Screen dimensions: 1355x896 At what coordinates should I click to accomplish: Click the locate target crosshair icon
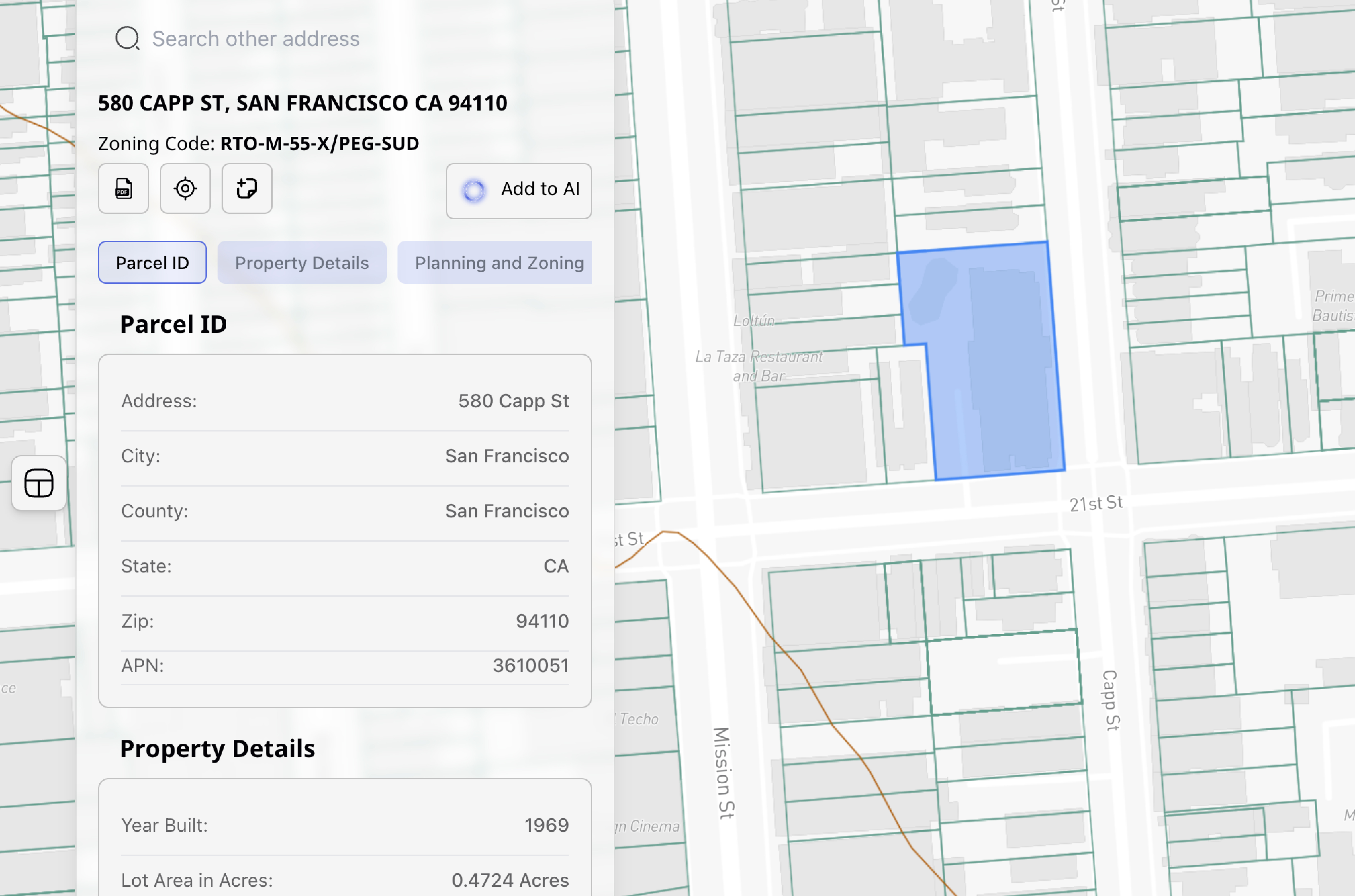(x=185, y=188)
